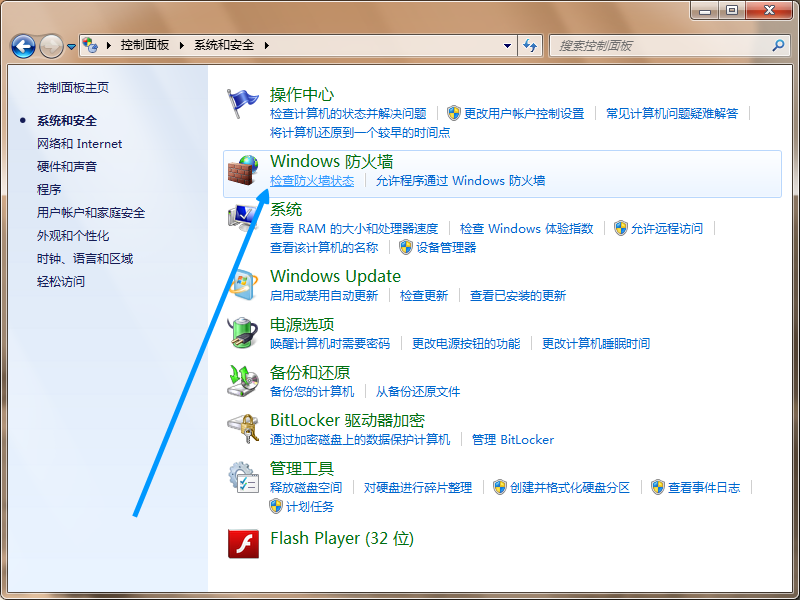Click 更改计算机睡眠时间 link
The image size is (800, 600).
(596, 343)
